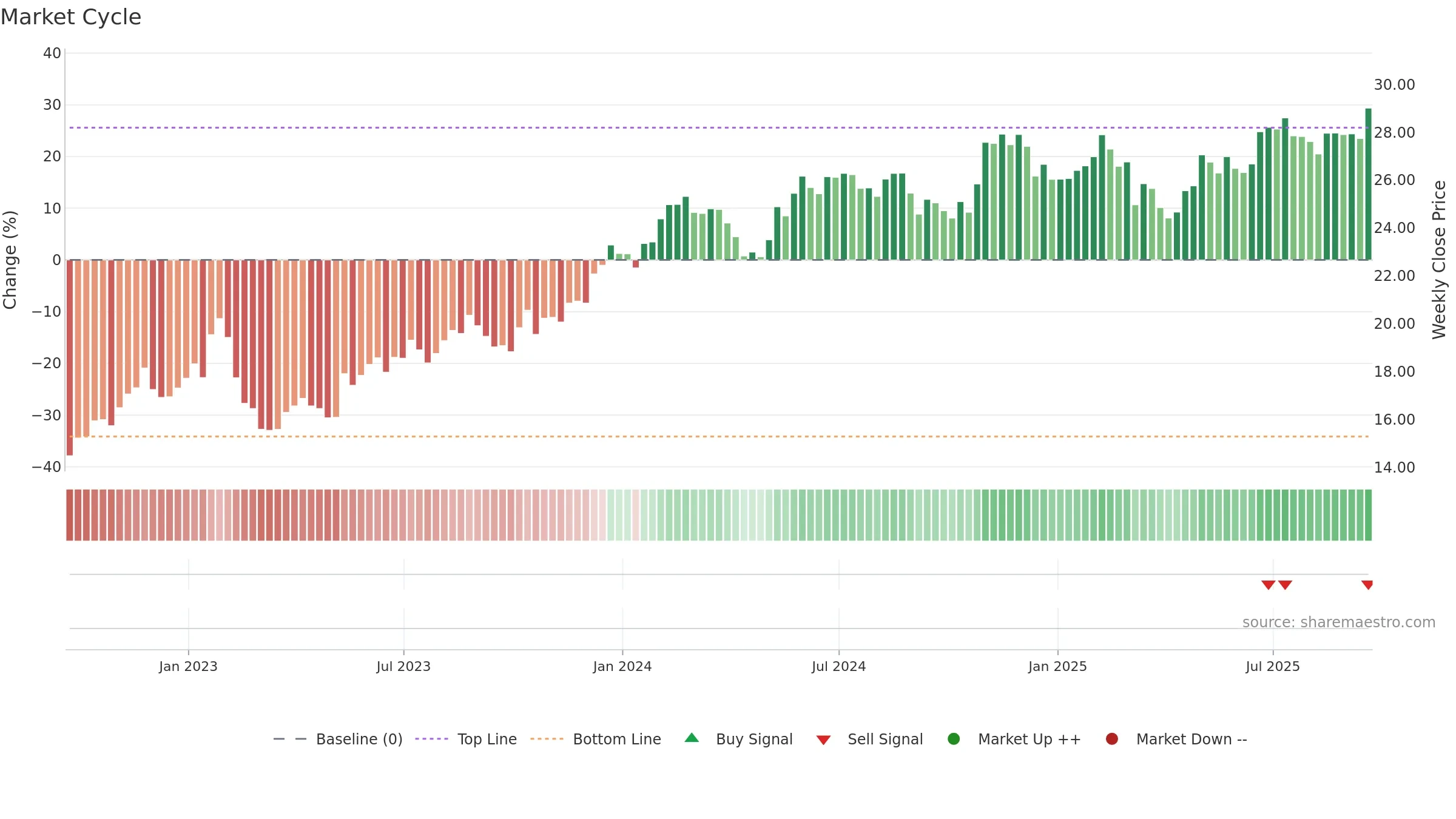
Task: Click the orange Bottom Line legend marker
Action: [x=547, y=739]
